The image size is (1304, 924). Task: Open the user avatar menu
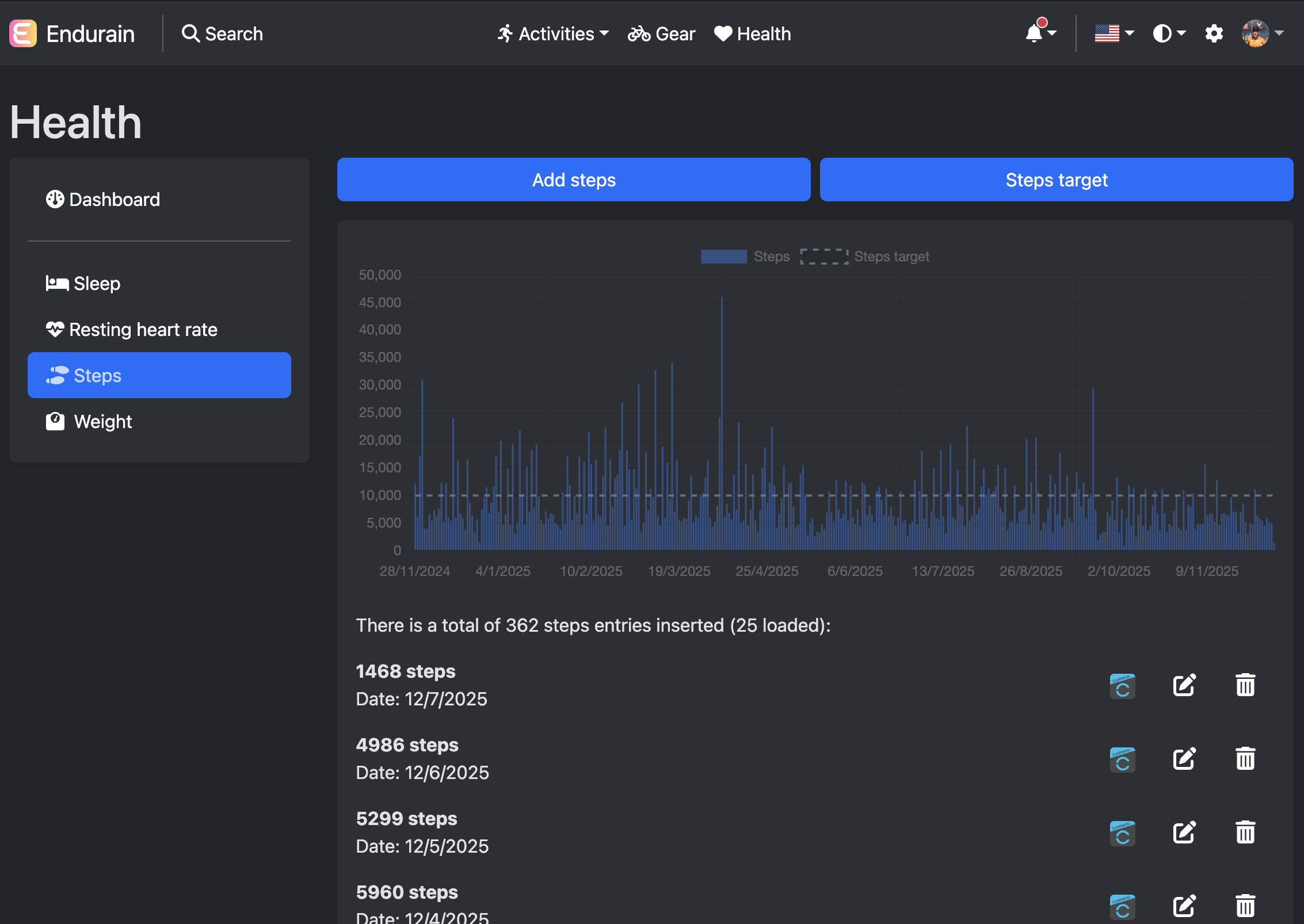(x=1263, y=33)
